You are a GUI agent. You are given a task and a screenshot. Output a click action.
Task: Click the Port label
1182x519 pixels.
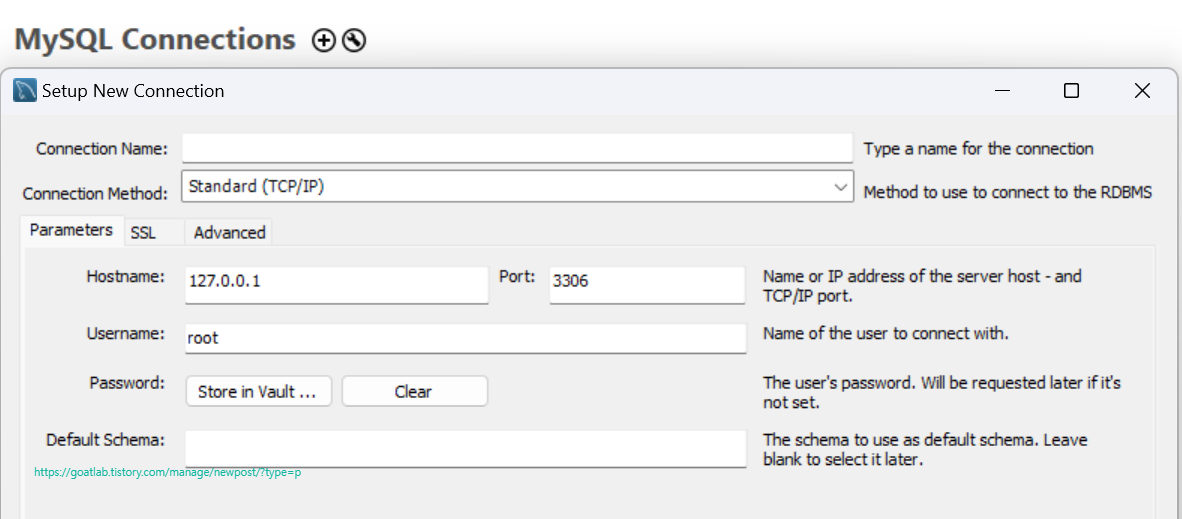click(517, 276)
